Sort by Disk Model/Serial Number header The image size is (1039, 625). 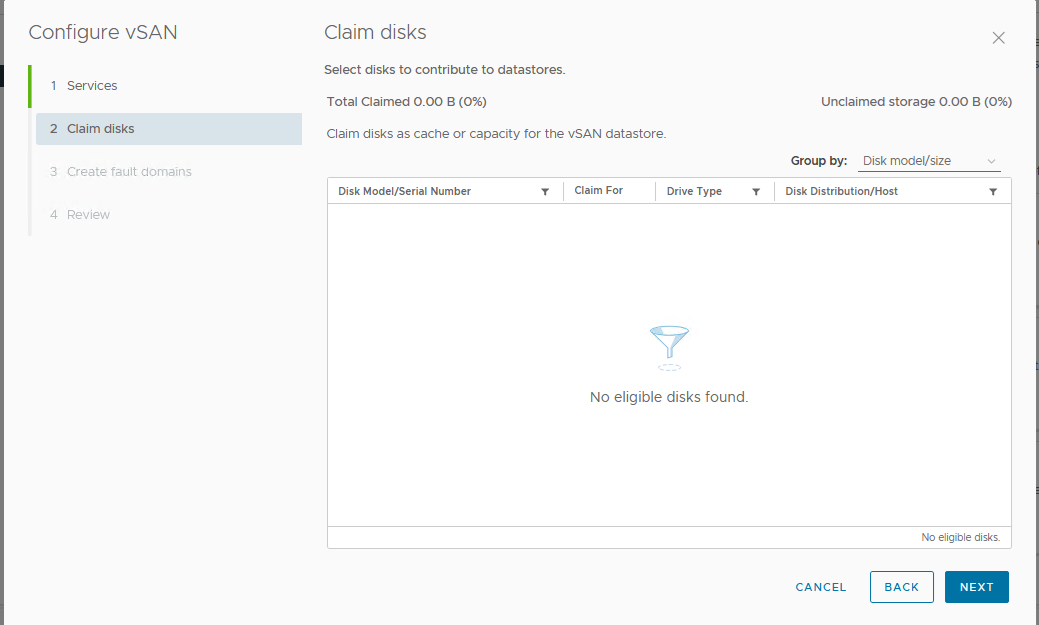point(404,191)
